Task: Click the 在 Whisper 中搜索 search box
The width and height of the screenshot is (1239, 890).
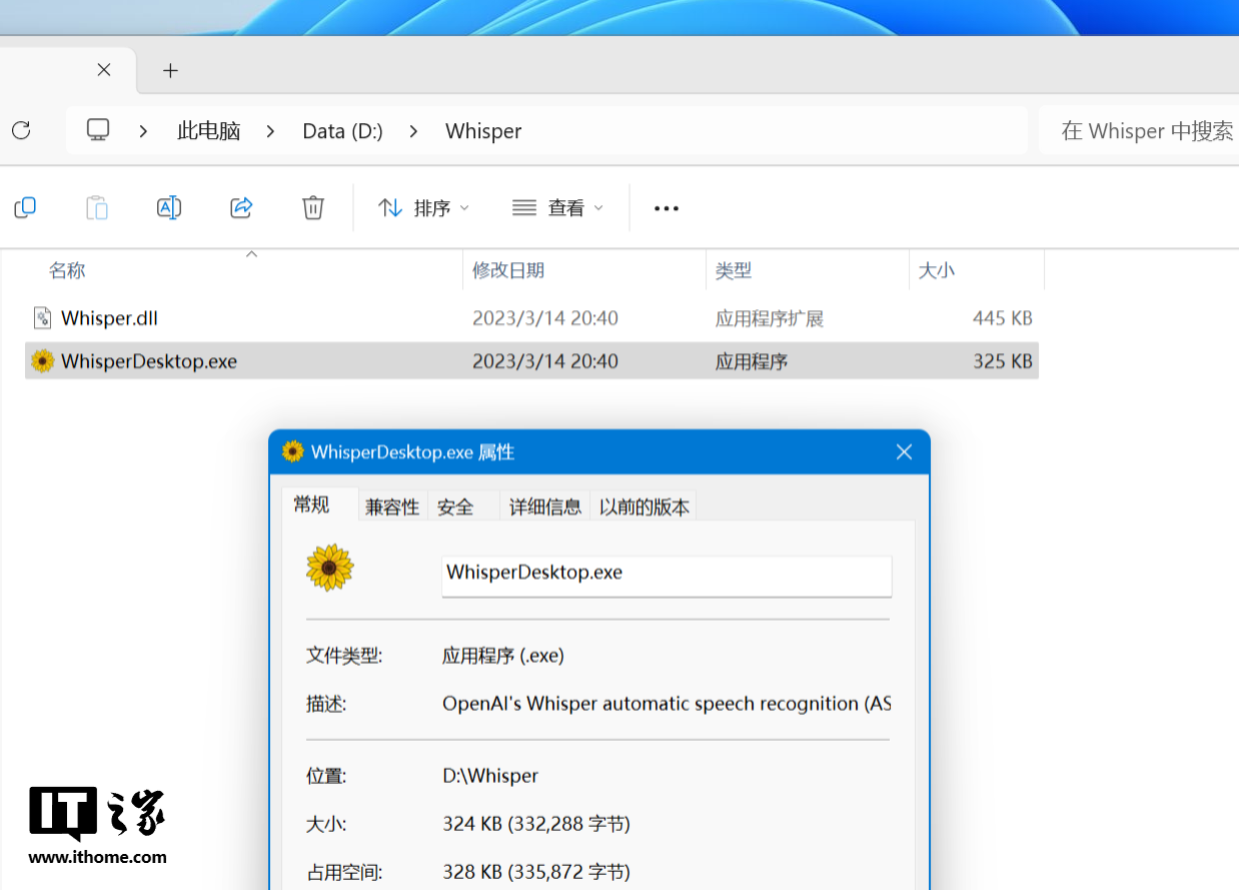Action: click(1140, 131)
